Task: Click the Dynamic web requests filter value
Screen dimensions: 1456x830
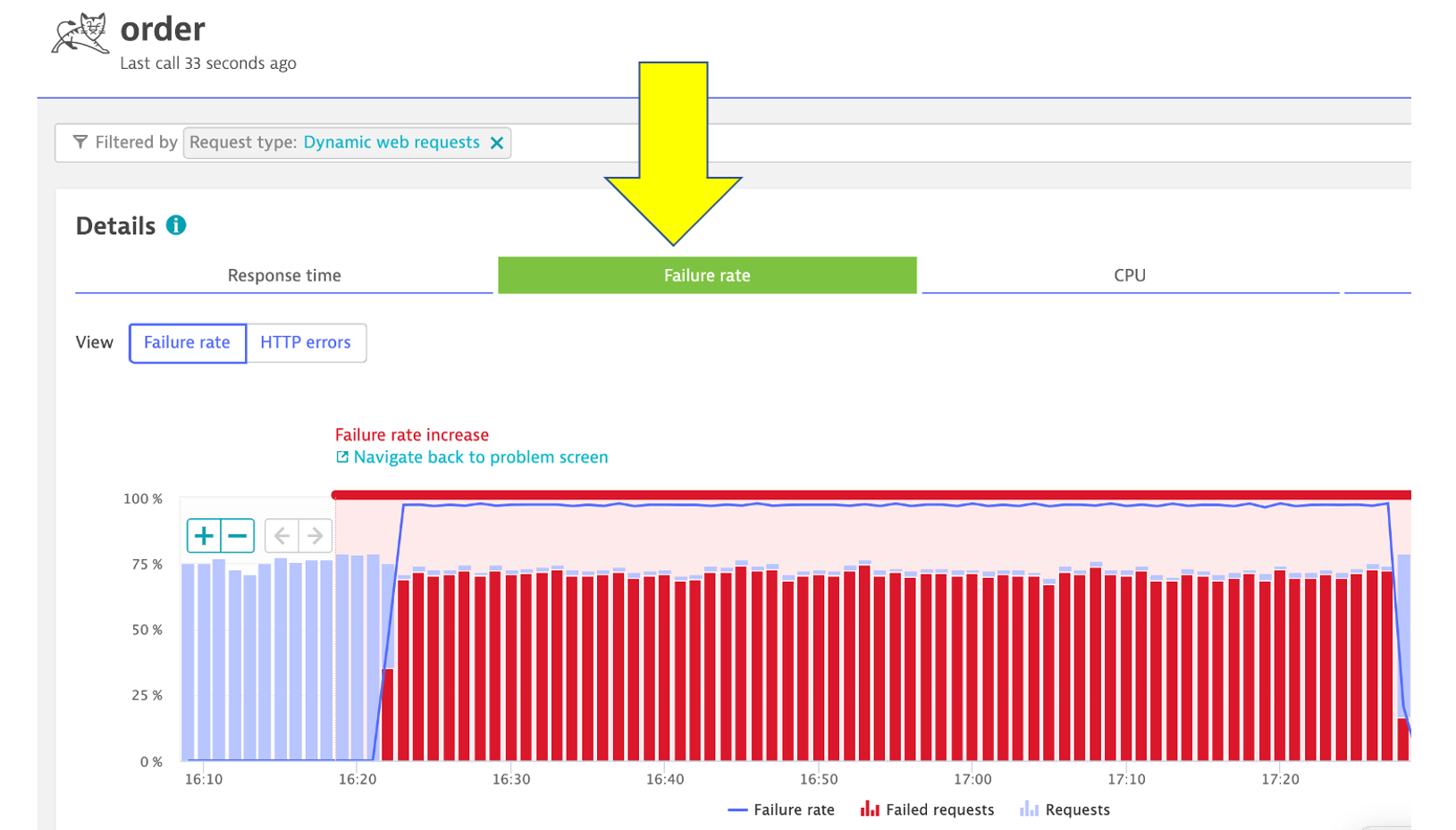Action: pyautogui.click(x=391, y=143)
